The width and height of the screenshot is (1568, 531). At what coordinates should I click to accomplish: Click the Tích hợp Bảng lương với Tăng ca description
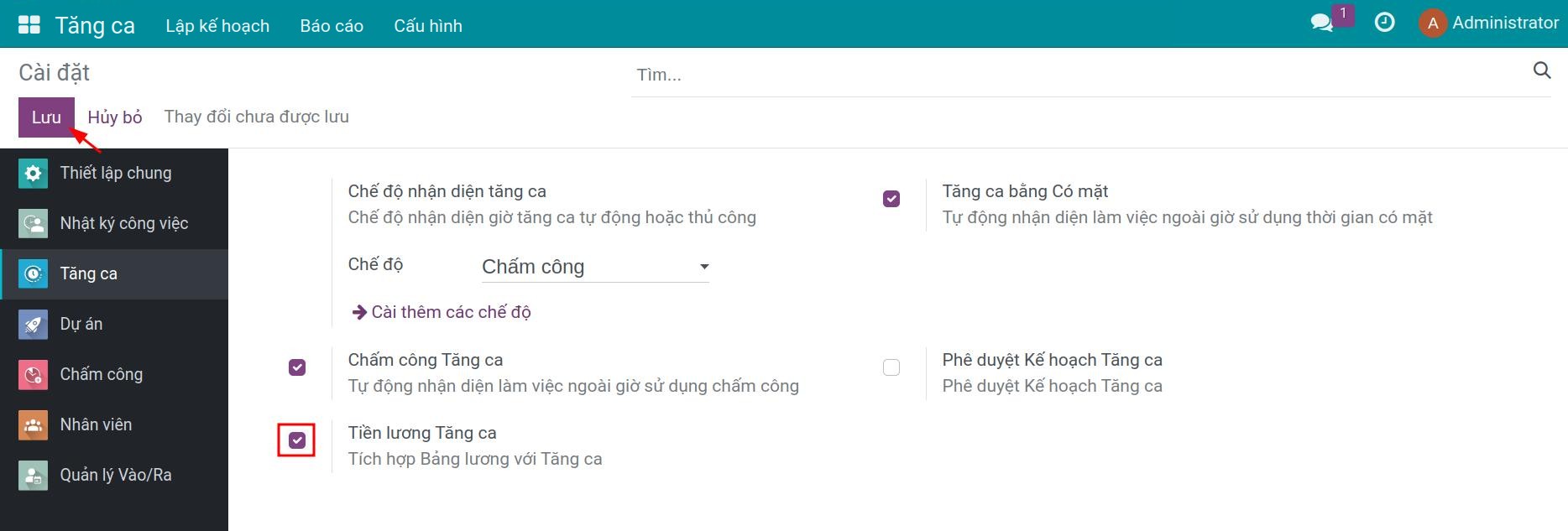(475, 459)
